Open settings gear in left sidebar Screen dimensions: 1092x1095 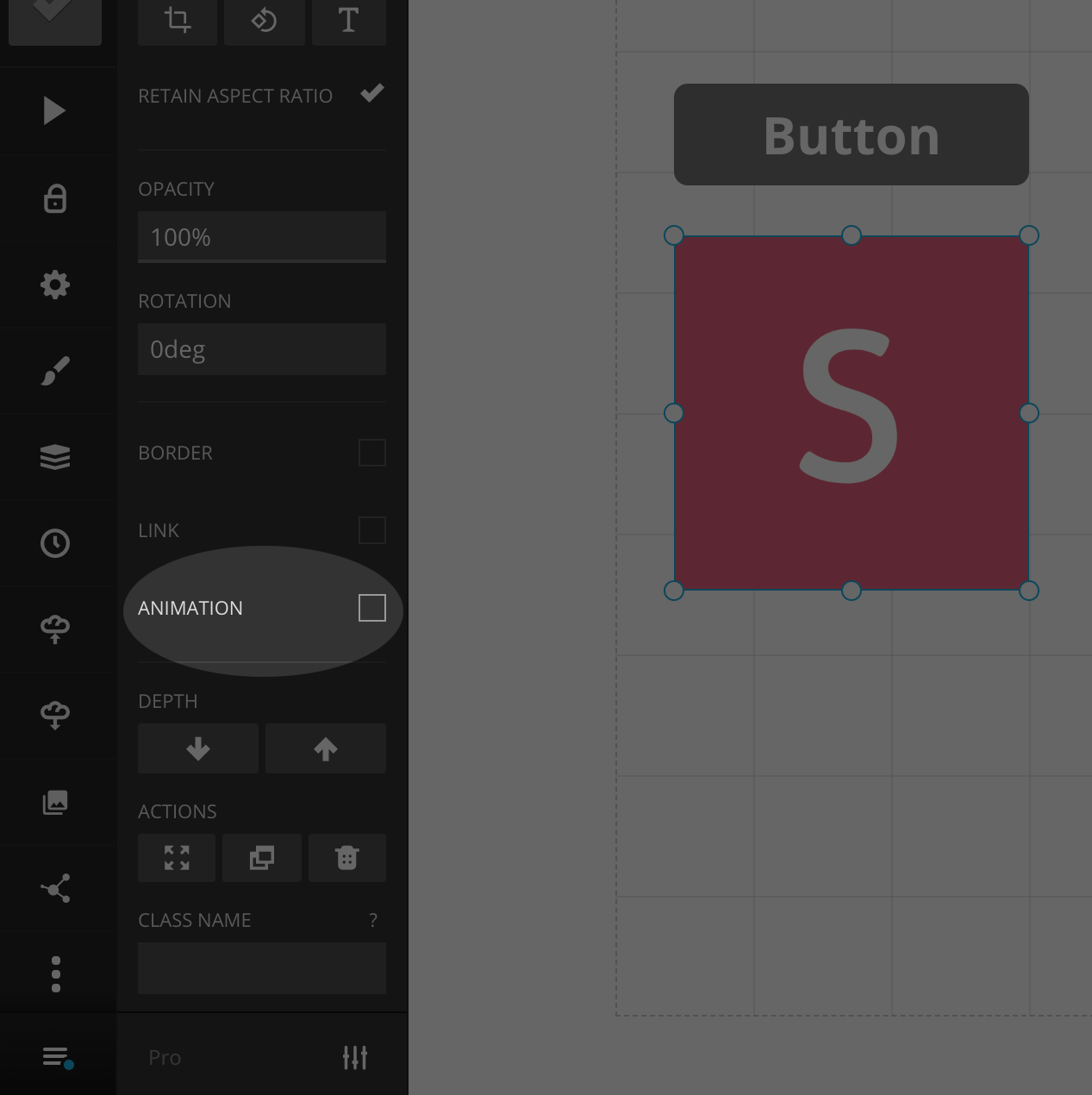[55, 285]
